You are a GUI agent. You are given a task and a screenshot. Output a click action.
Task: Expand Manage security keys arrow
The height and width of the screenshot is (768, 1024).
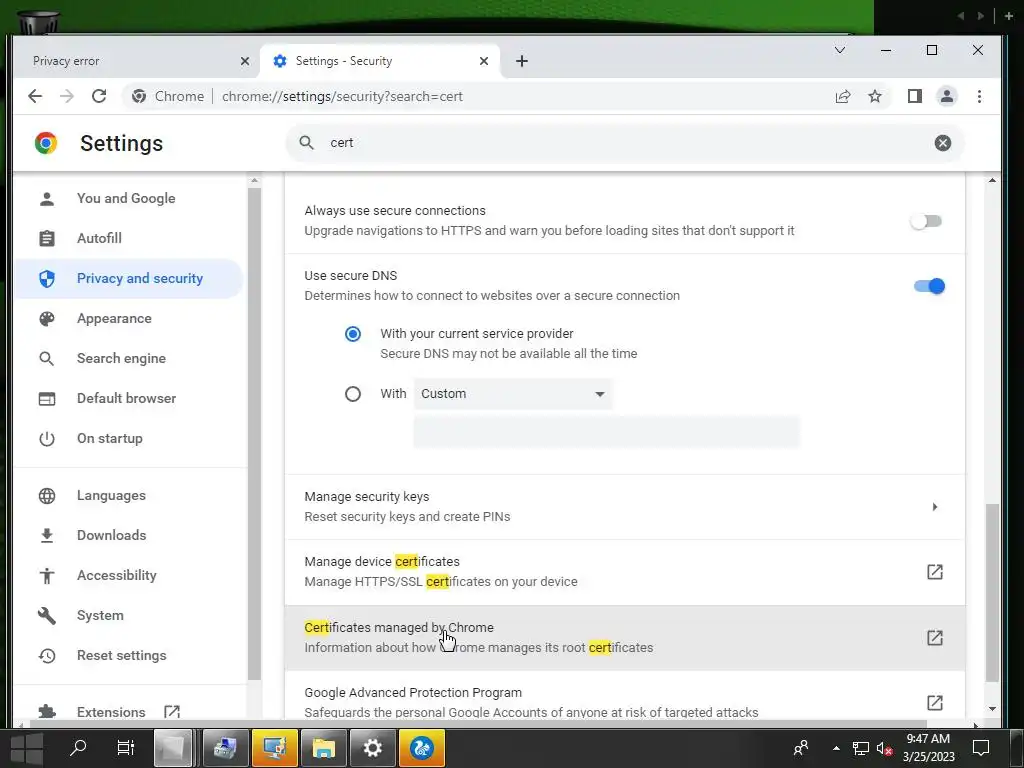[935, 507]
